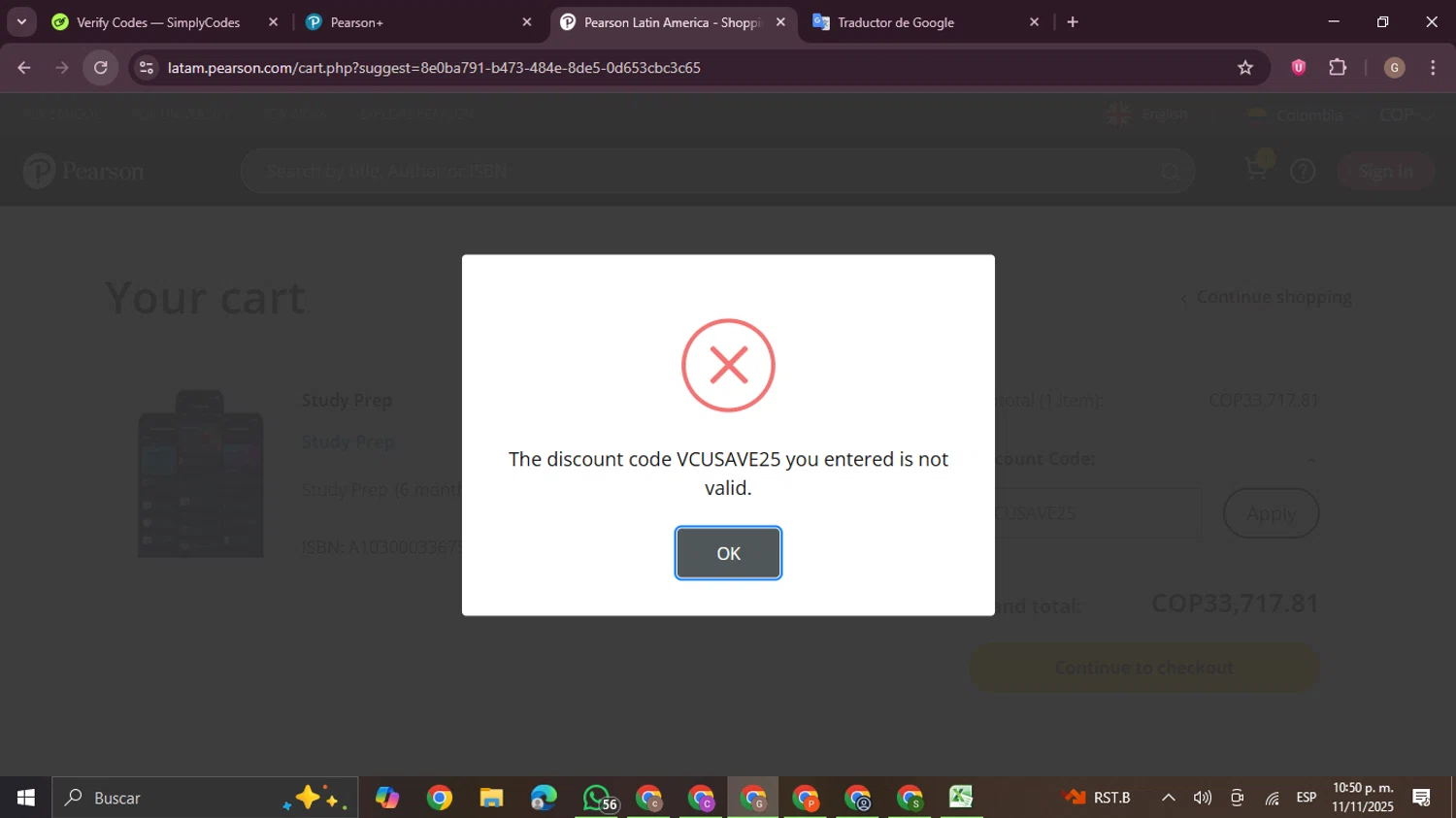Close the Pearson Latin America tab

tap(780, 22)
